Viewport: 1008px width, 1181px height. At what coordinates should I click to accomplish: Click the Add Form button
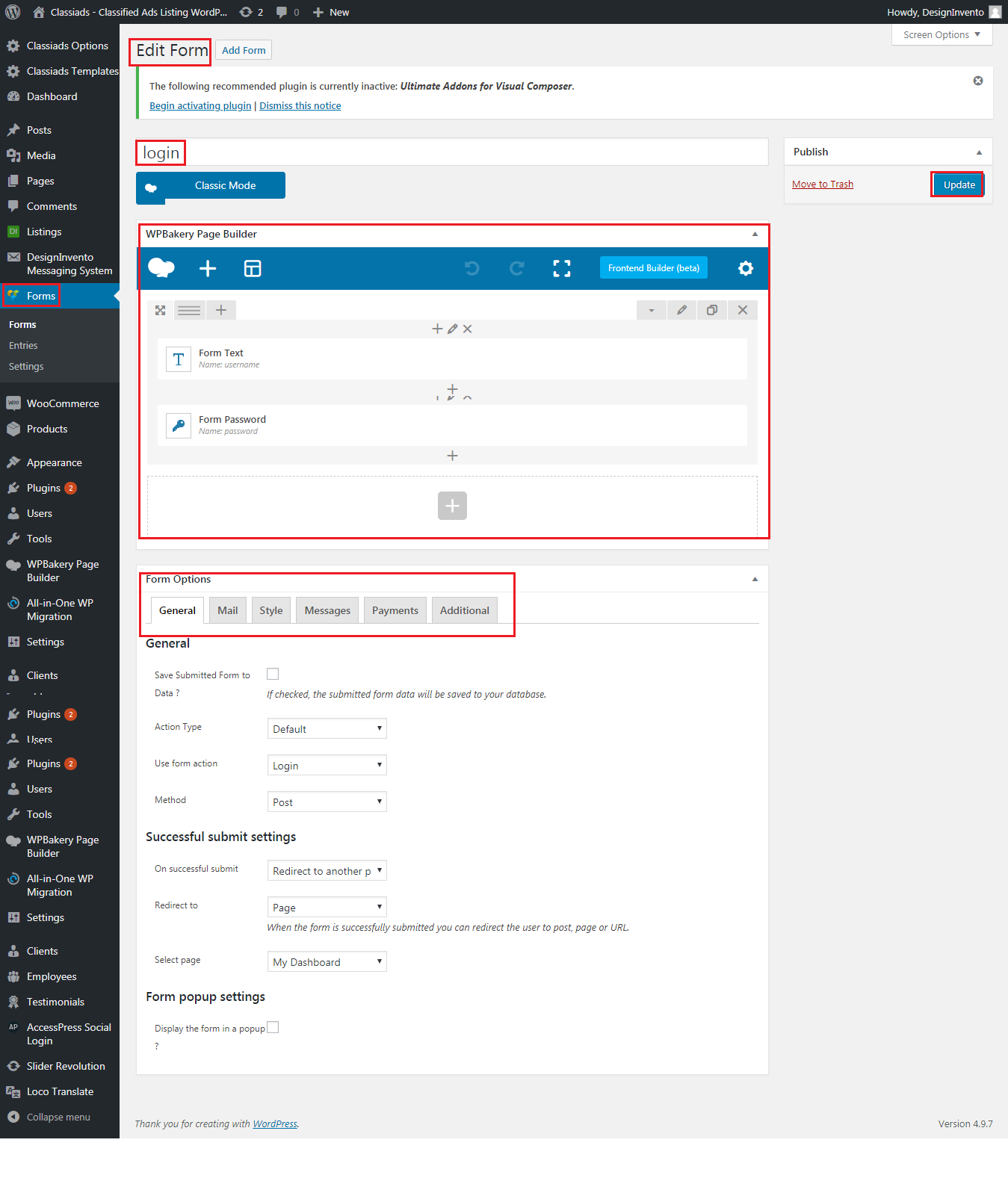click(244, 50)
